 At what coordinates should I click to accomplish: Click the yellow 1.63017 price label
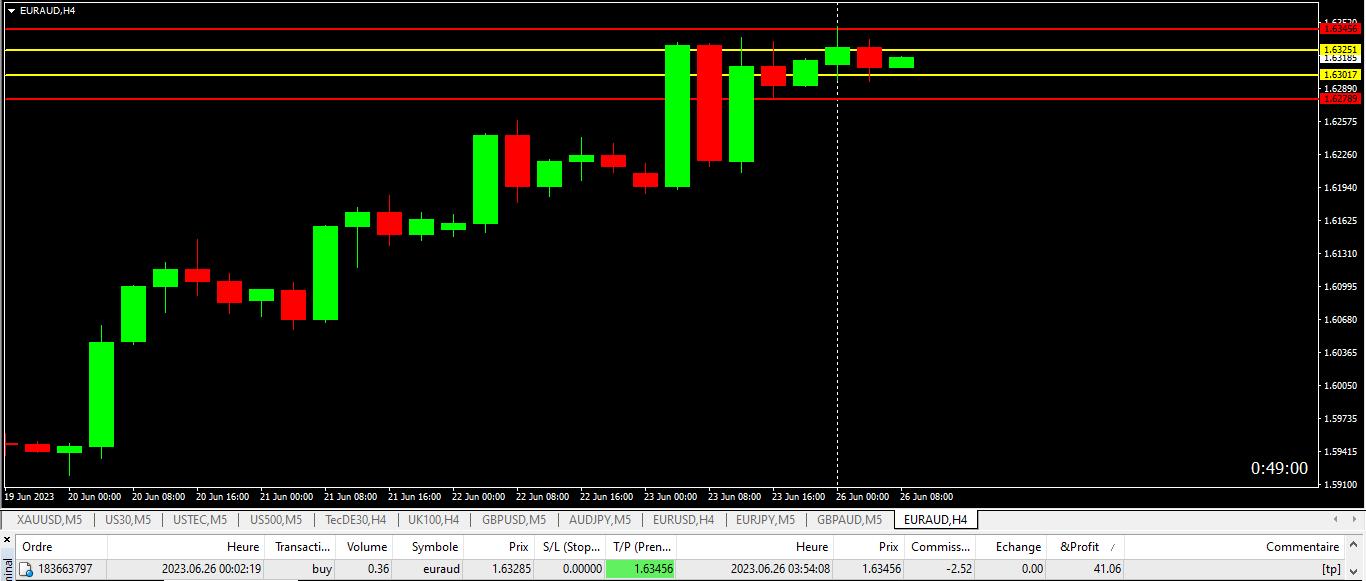[x=1340, y=75]
